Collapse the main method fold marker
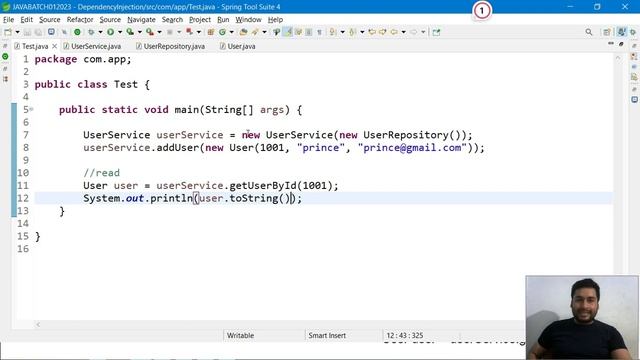640x360 pixels. [31, 109]
